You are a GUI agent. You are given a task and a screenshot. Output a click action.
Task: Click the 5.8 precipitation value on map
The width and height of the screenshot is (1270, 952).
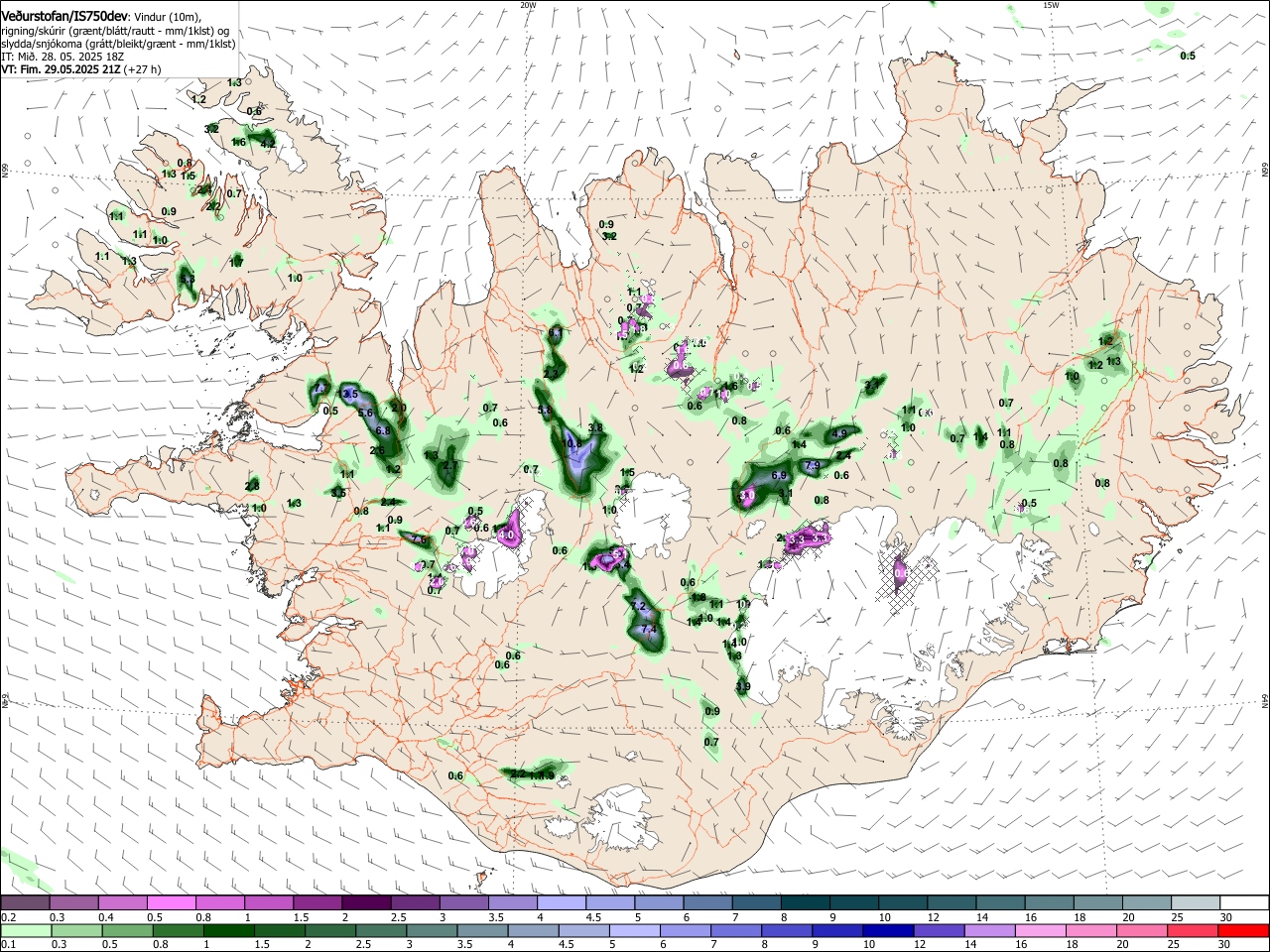coord(545,410)
